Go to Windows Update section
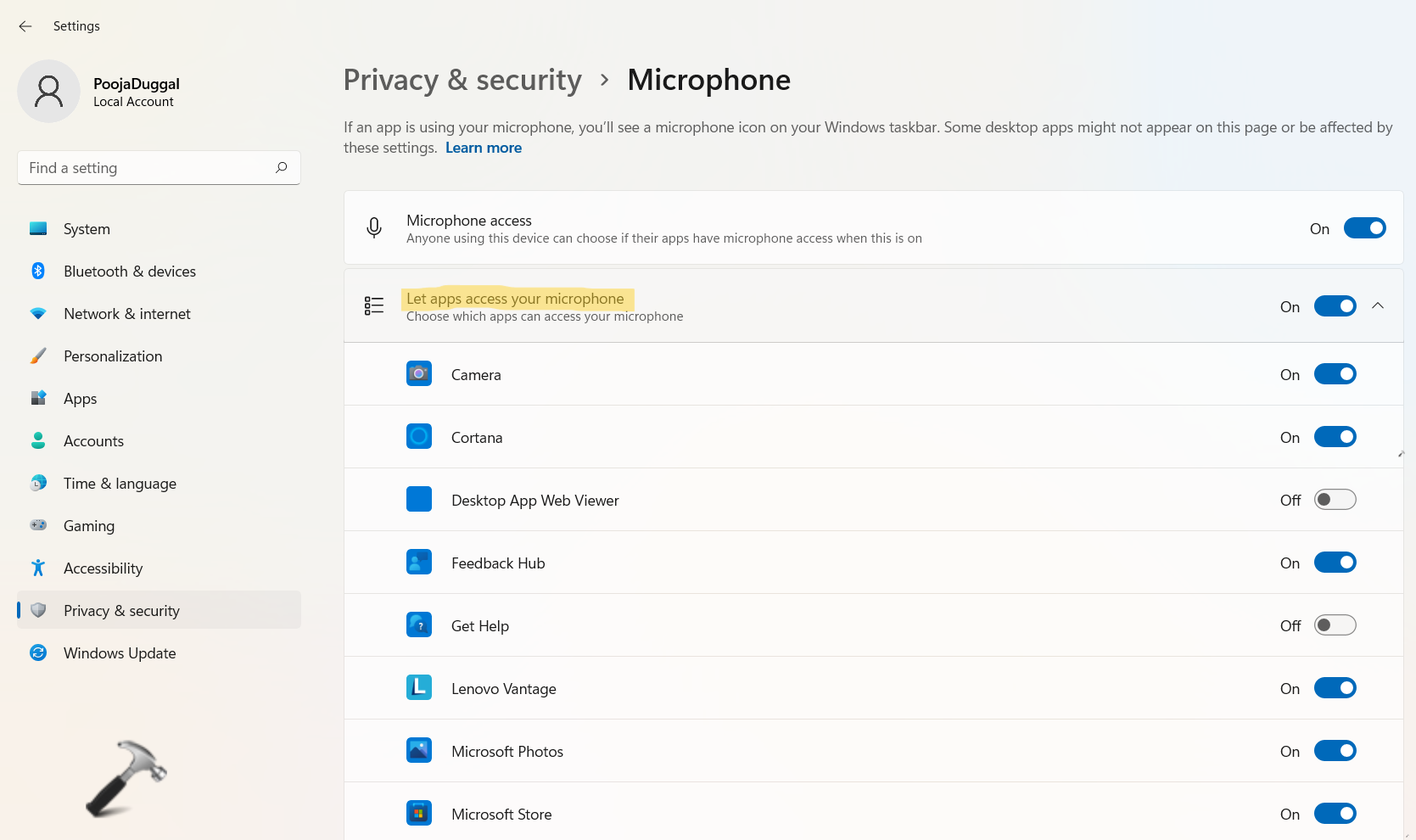The image size is (1416, 840). tap(120, 653)
